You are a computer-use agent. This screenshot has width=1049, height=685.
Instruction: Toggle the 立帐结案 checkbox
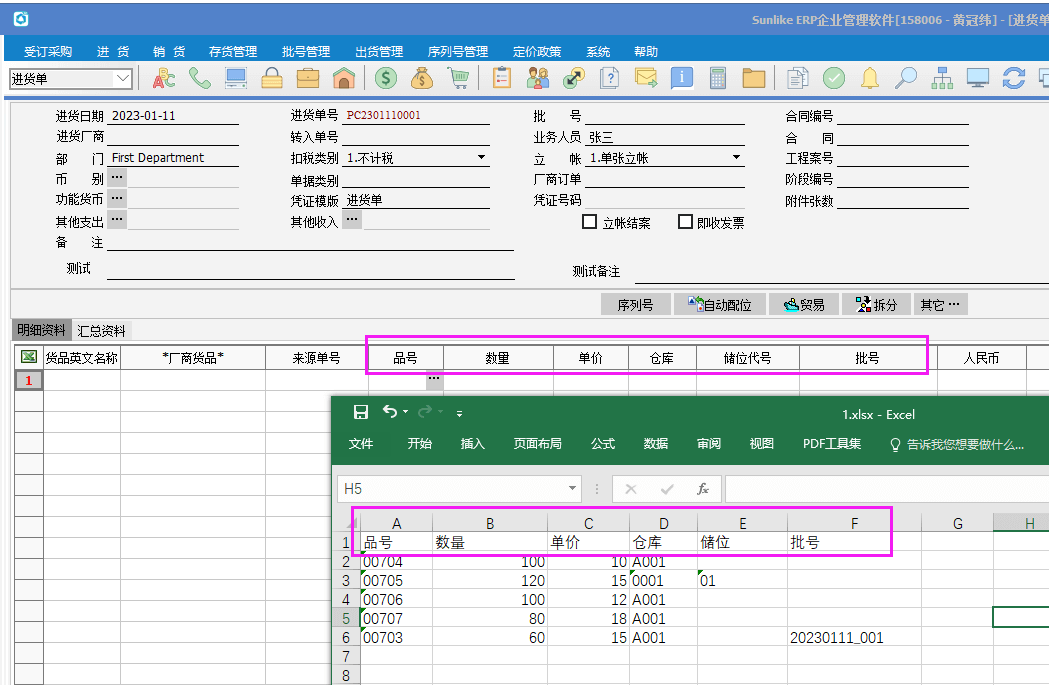tap(589, 221)
